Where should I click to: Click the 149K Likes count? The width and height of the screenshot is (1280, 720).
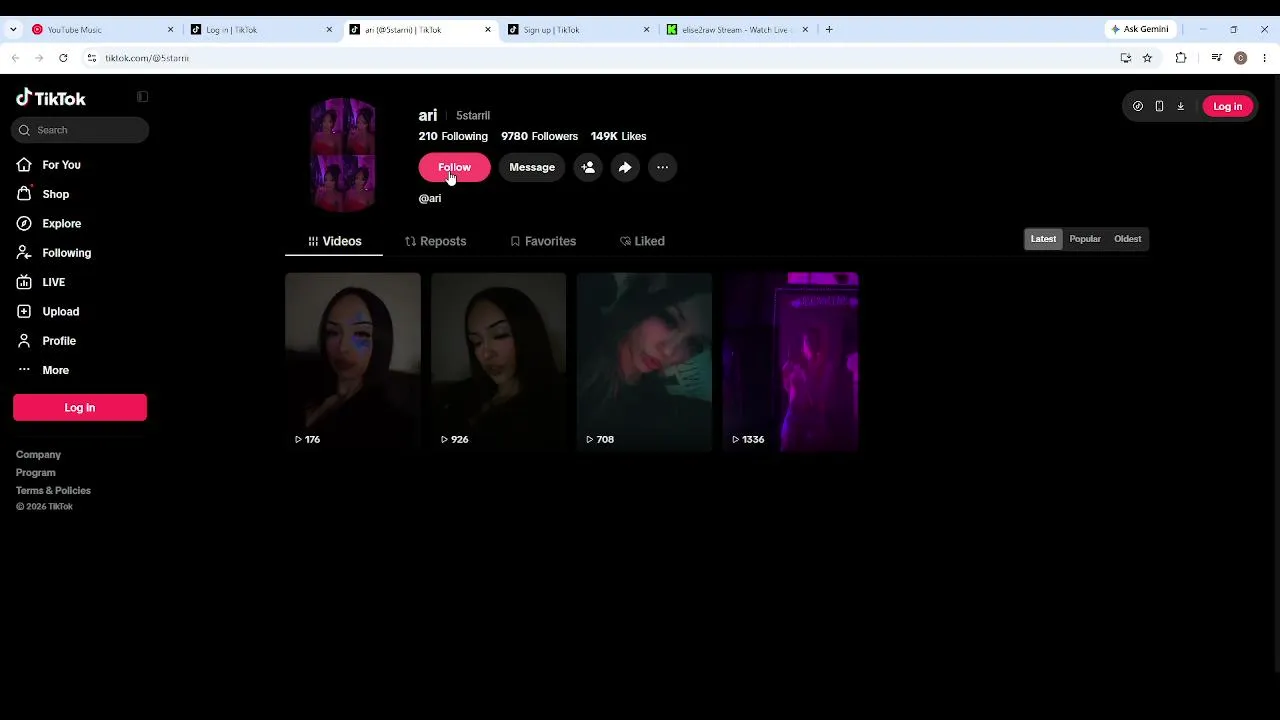[618, 136]
